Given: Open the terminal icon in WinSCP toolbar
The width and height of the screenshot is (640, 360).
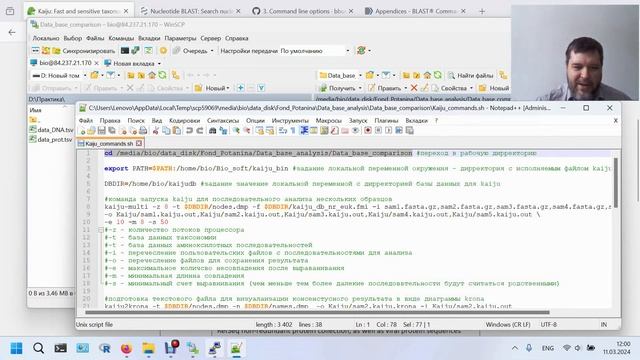Looking at the screenshot, I should click(124, 51).
